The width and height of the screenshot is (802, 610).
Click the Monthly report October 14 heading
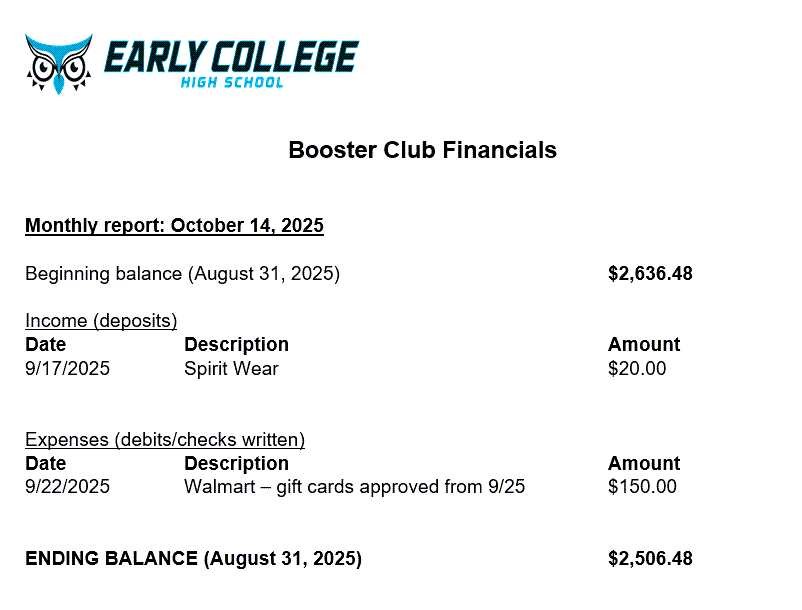(174, 226)
